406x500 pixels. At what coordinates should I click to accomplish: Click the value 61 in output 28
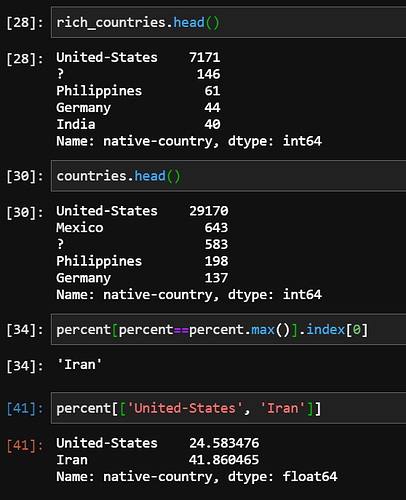[x=213, y=91]
